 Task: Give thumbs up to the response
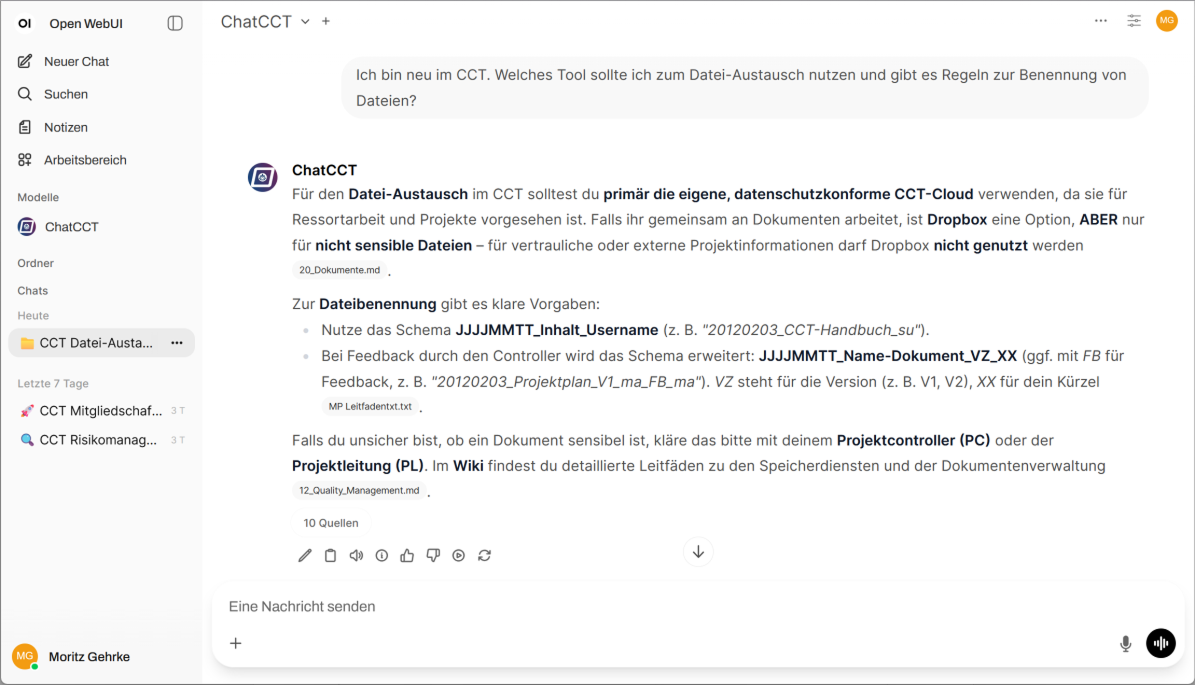[x=407, y=556]
